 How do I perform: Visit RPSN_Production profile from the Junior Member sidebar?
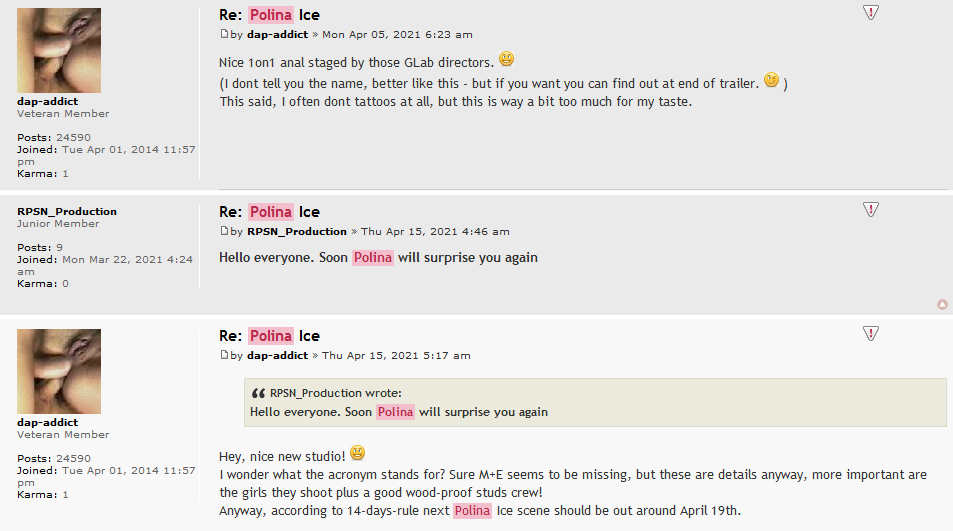coord(67,212)
